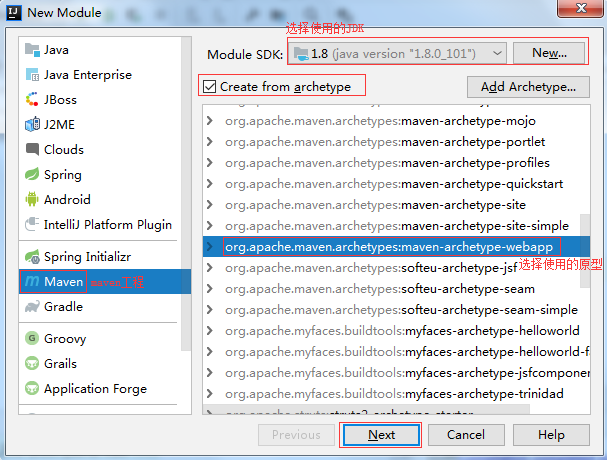Click the Groovy G icon
The height and width of the screenshot is (460, 607).
32,338
